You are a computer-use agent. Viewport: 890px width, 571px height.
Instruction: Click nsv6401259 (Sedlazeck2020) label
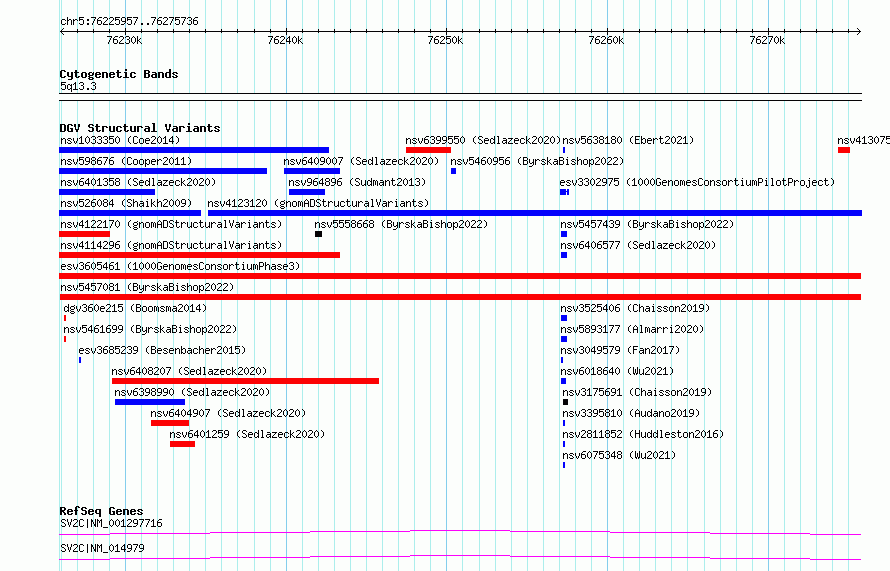pyautogui.click(x=247, y=434)
